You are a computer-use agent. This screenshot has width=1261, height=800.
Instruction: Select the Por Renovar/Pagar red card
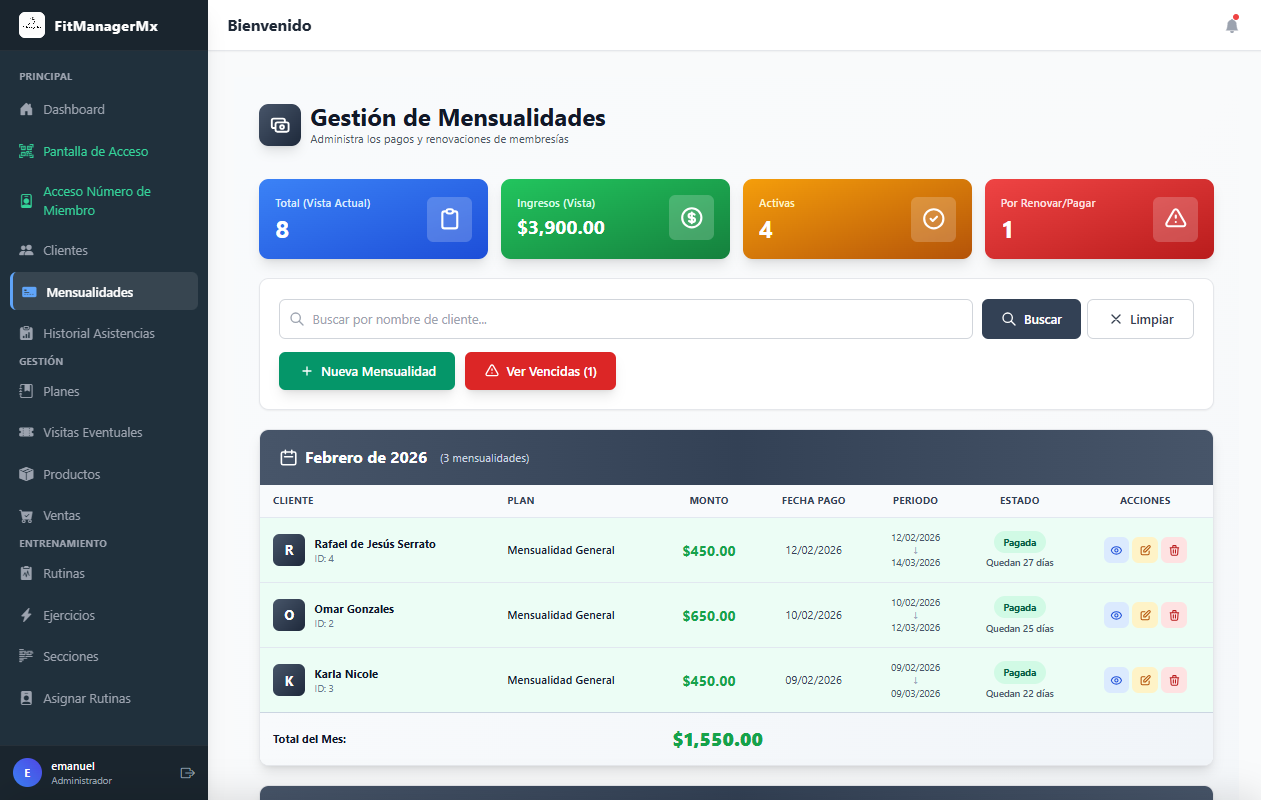[1099, 219]
